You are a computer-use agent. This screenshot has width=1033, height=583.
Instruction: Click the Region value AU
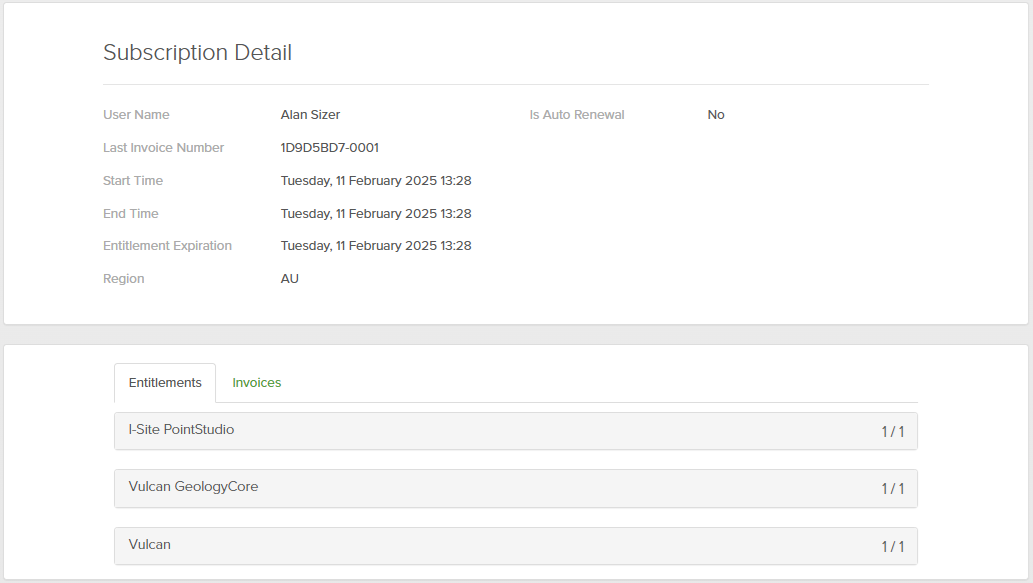point(289,279)
